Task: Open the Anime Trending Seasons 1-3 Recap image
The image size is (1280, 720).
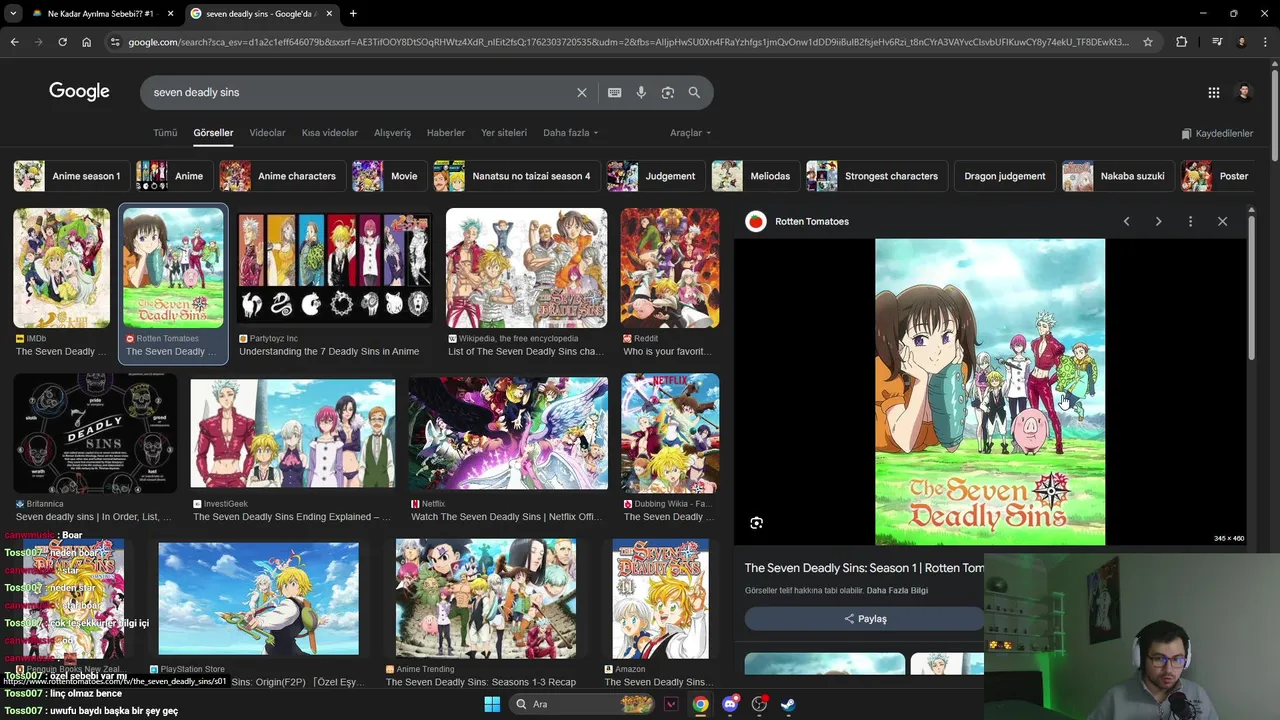Action: click(486, 598)
